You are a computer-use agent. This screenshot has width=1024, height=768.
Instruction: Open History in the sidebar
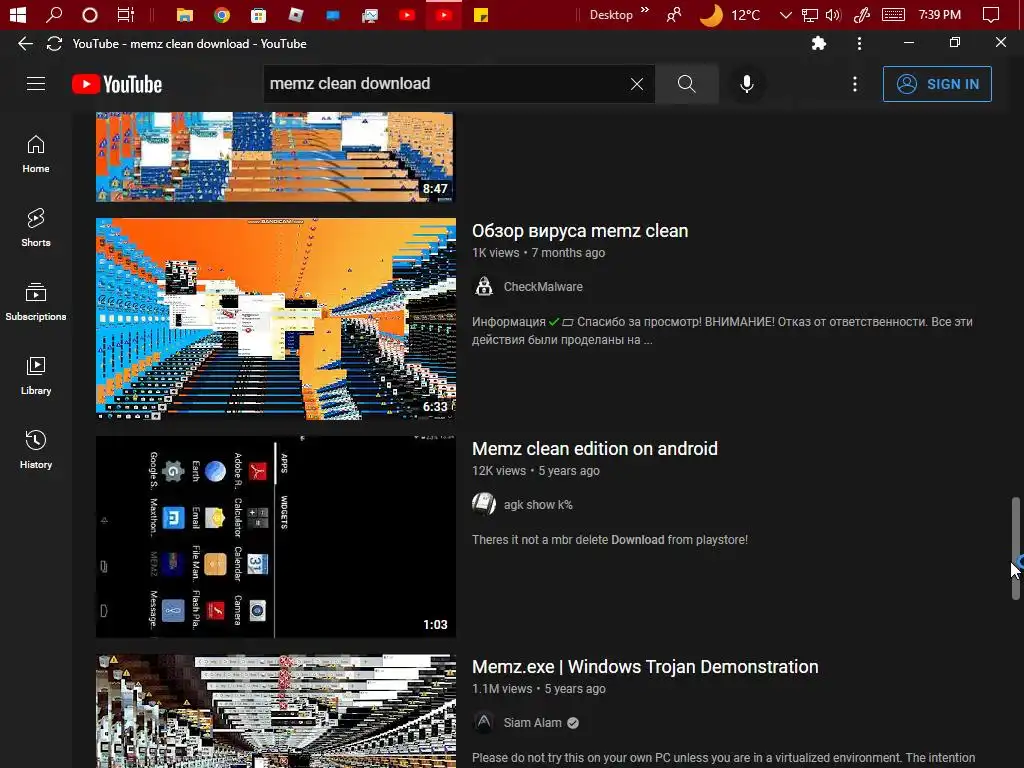click(x=36, y=449)
